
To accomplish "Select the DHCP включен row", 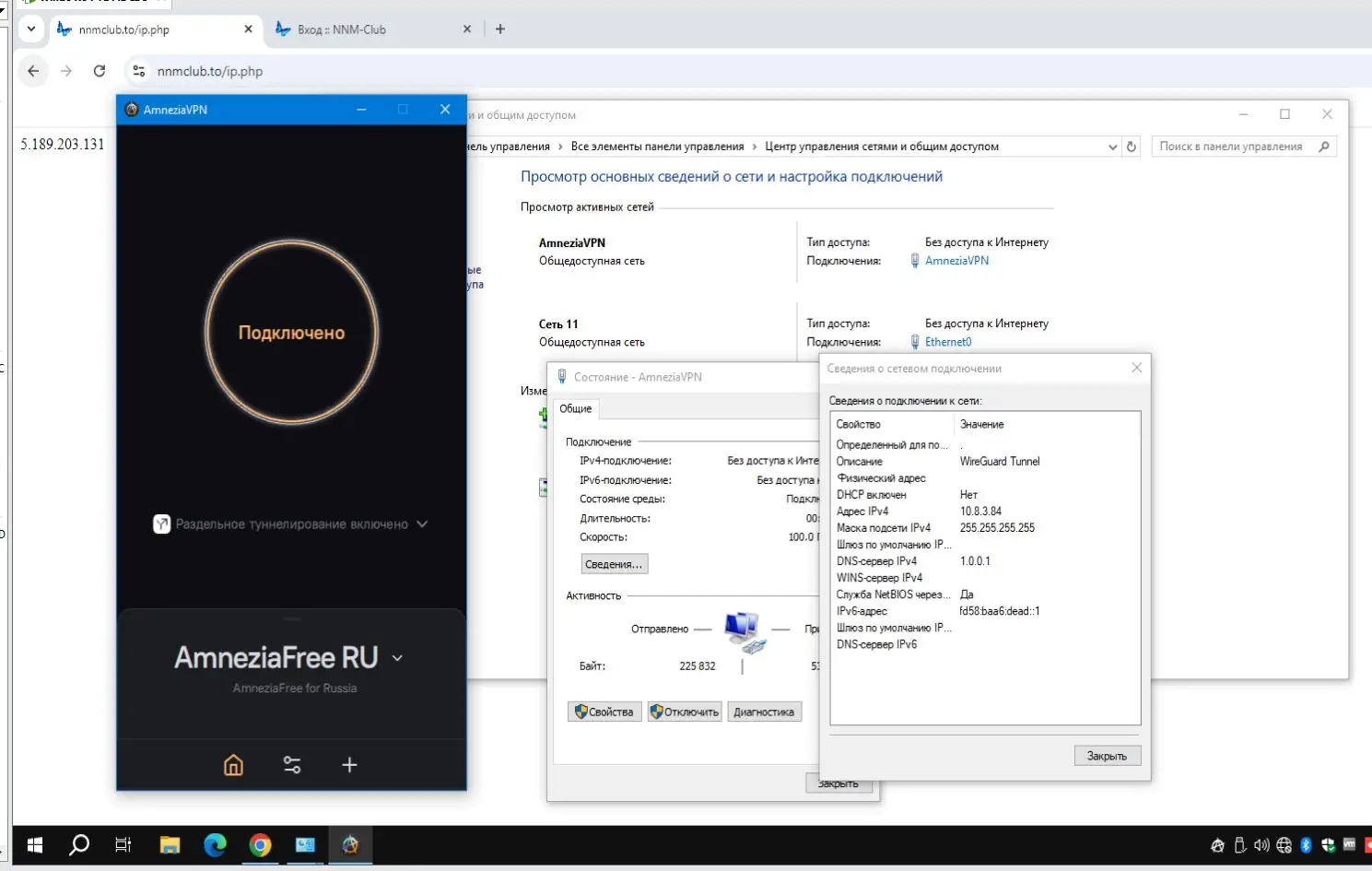I will tap(984, 495).
